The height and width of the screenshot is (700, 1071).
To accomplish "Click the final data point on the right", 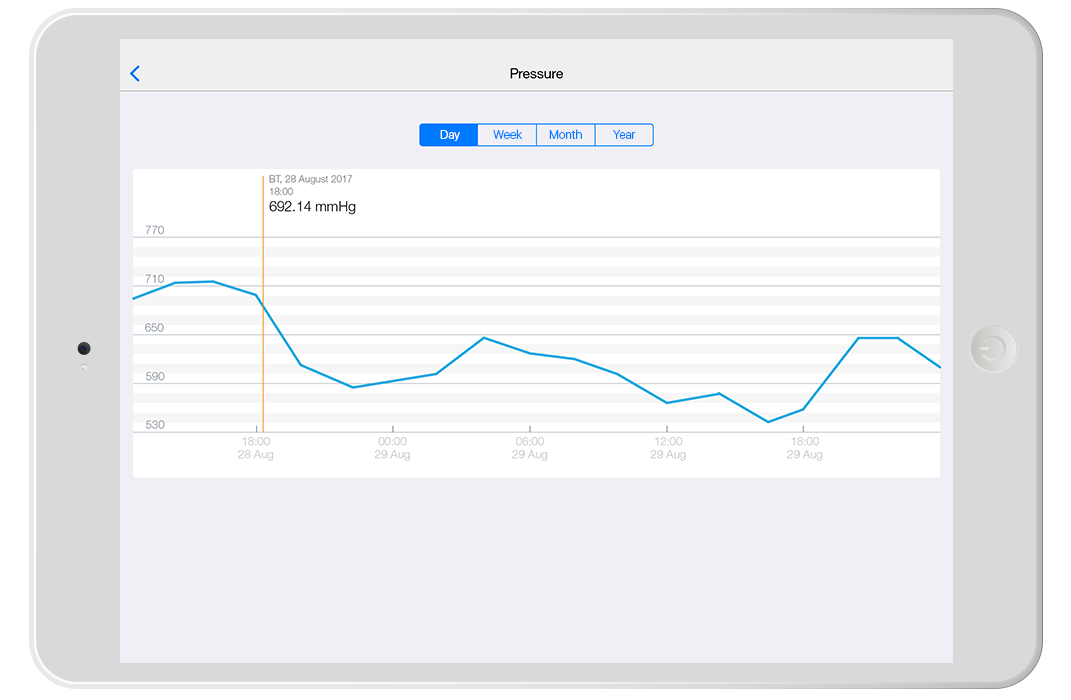I will point(938,367).
